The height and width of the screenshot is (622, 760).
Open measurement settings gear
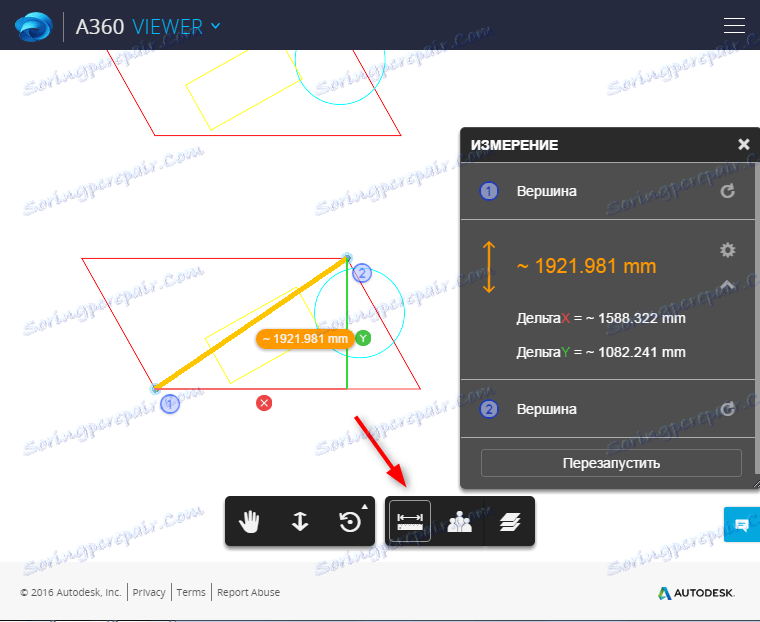pos(728,250)
